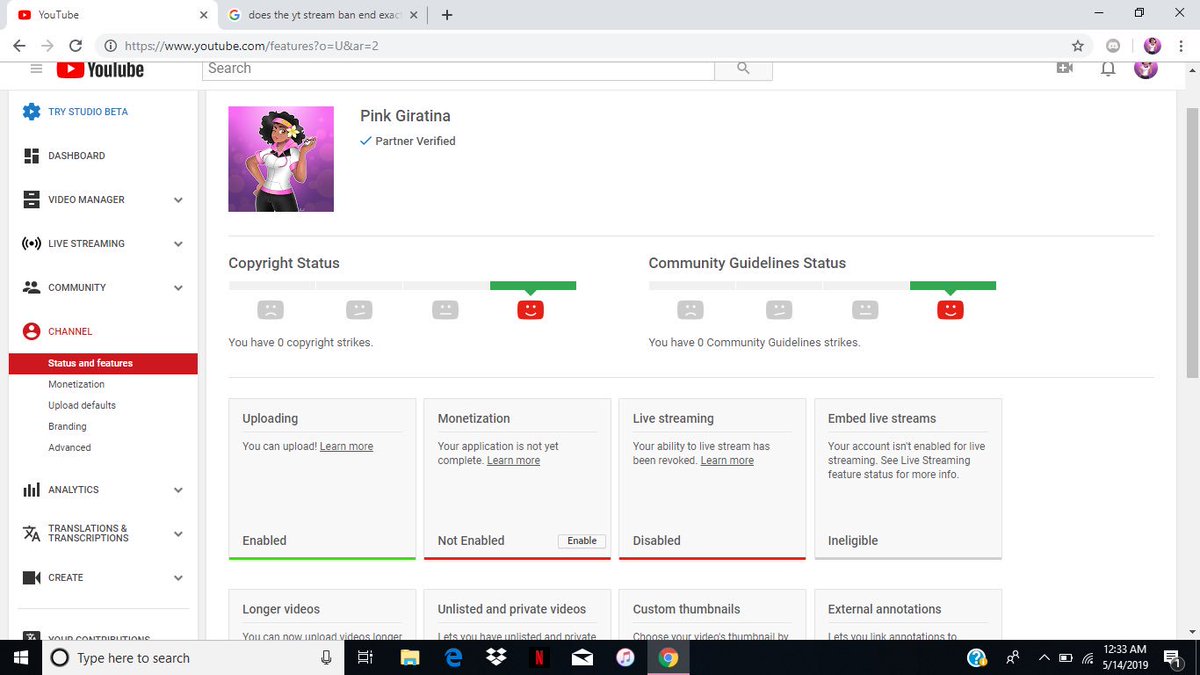This screenshot has width=1200, height=675.
Task: Expand the Video Manager section
Action: pos(178,200)
